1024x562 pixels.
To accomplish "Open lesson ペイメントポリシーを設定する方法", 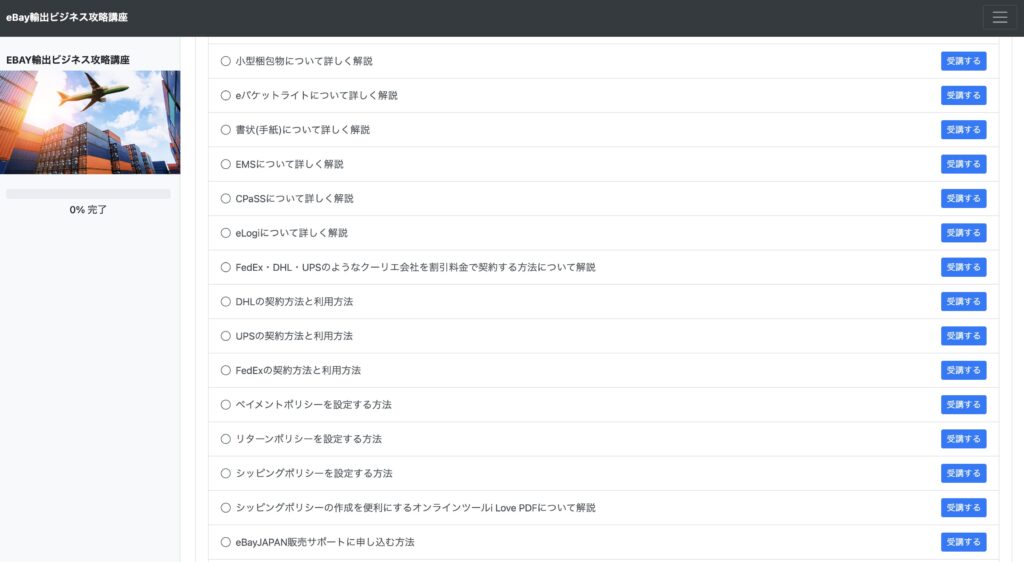I will pos(313,405).
